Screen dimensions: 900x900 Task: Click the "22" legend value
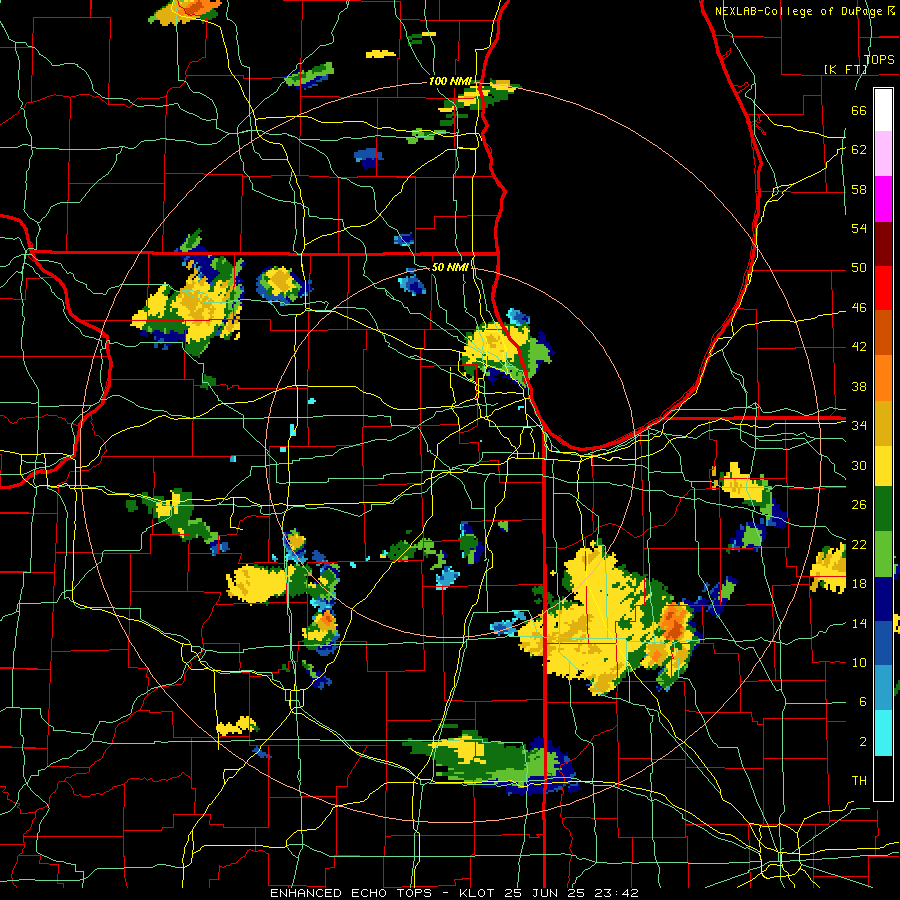coord(859,544)
